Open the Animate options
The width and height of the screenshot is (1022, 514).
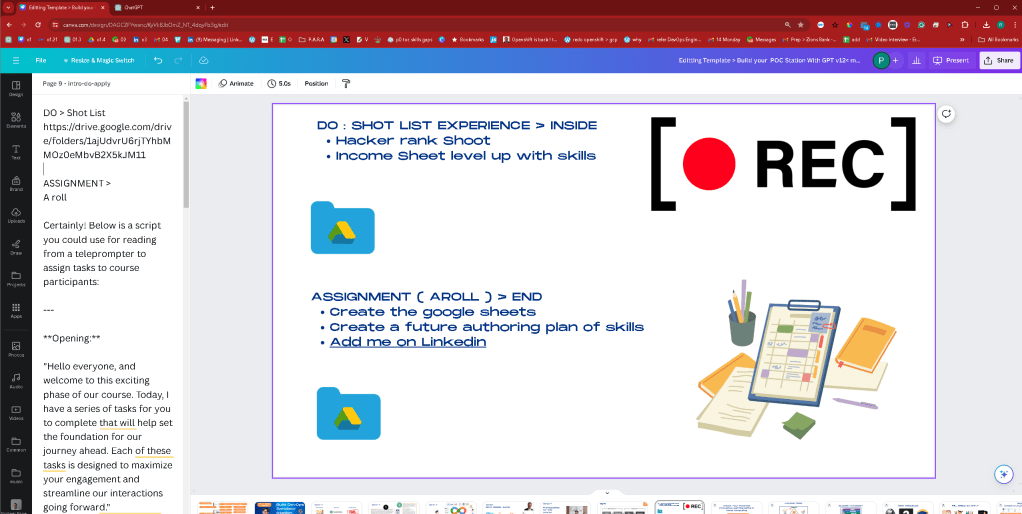[x=236, y=83]
